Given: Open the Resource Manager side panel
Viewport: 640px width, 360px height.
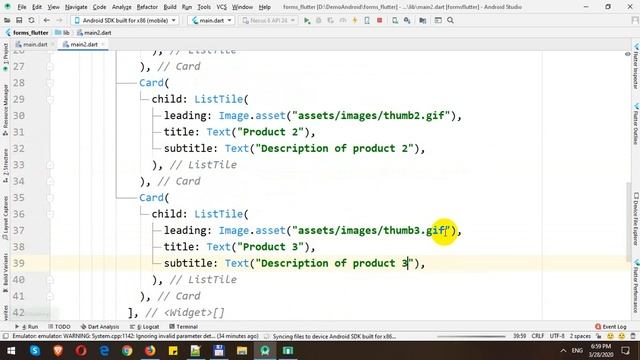Looking at the screenshot, I should pos(5,110).
